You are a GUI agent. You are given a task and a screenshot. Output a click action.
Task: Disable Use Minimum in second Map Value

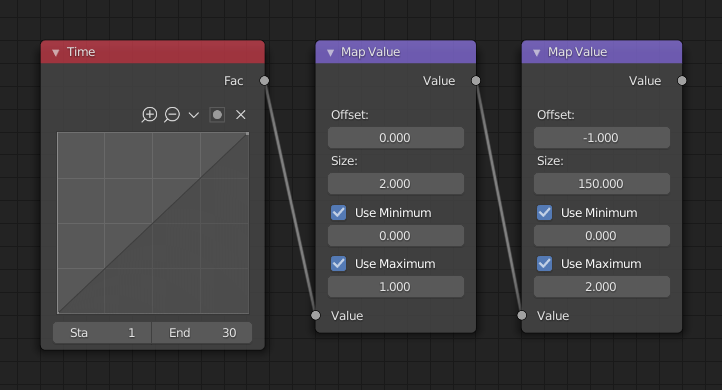pos(545,213)
